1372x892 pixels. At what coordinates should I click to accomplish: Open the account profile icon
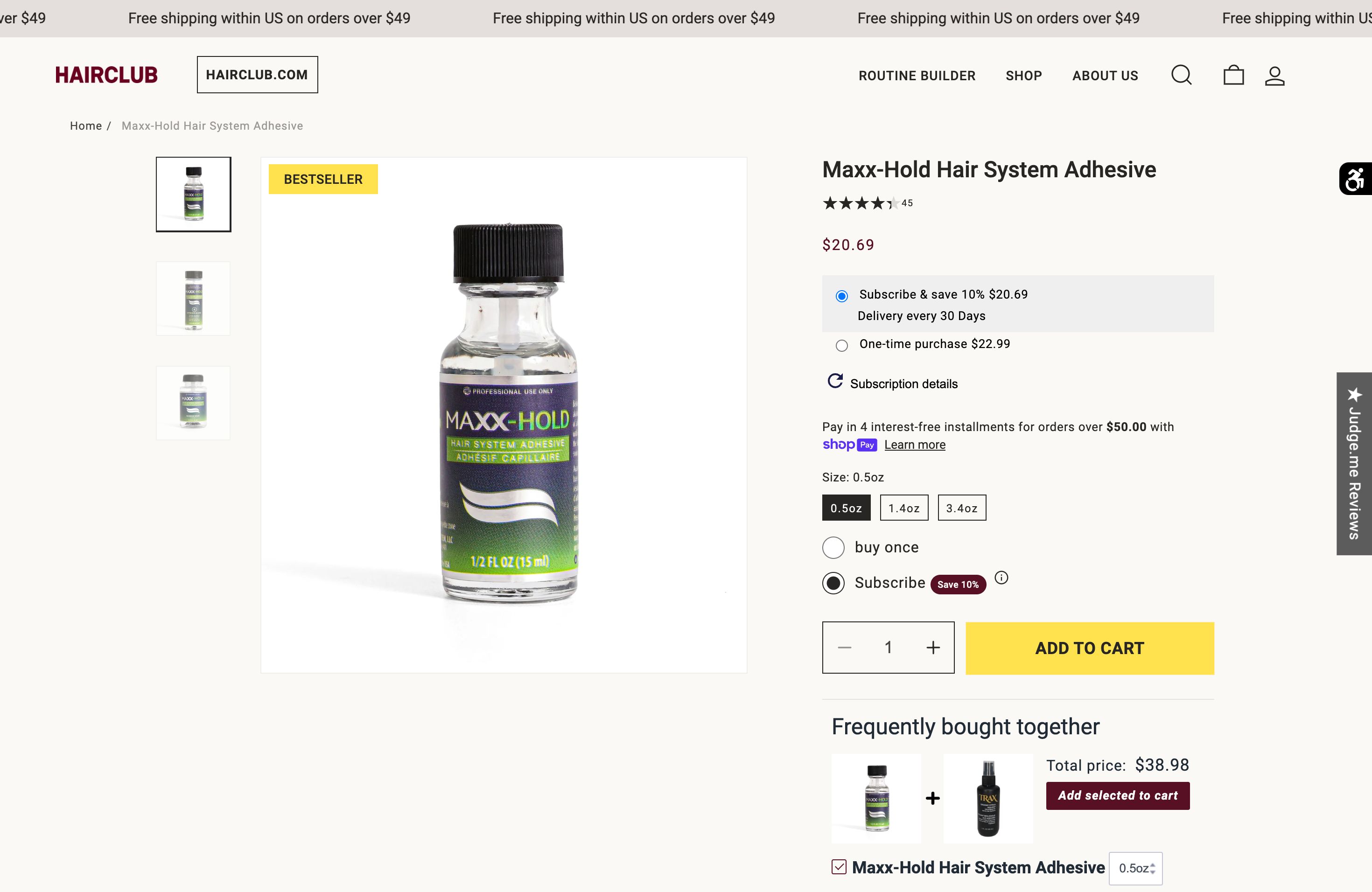(1274, 76)
